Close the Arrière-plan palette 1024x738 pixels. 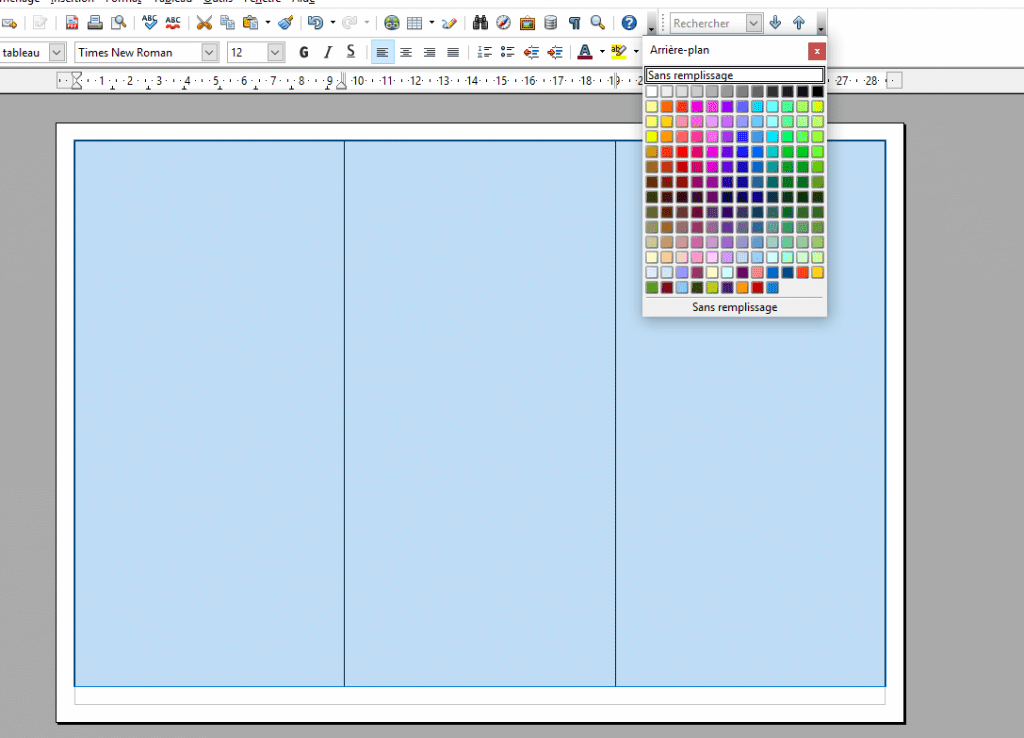point(816,51)
